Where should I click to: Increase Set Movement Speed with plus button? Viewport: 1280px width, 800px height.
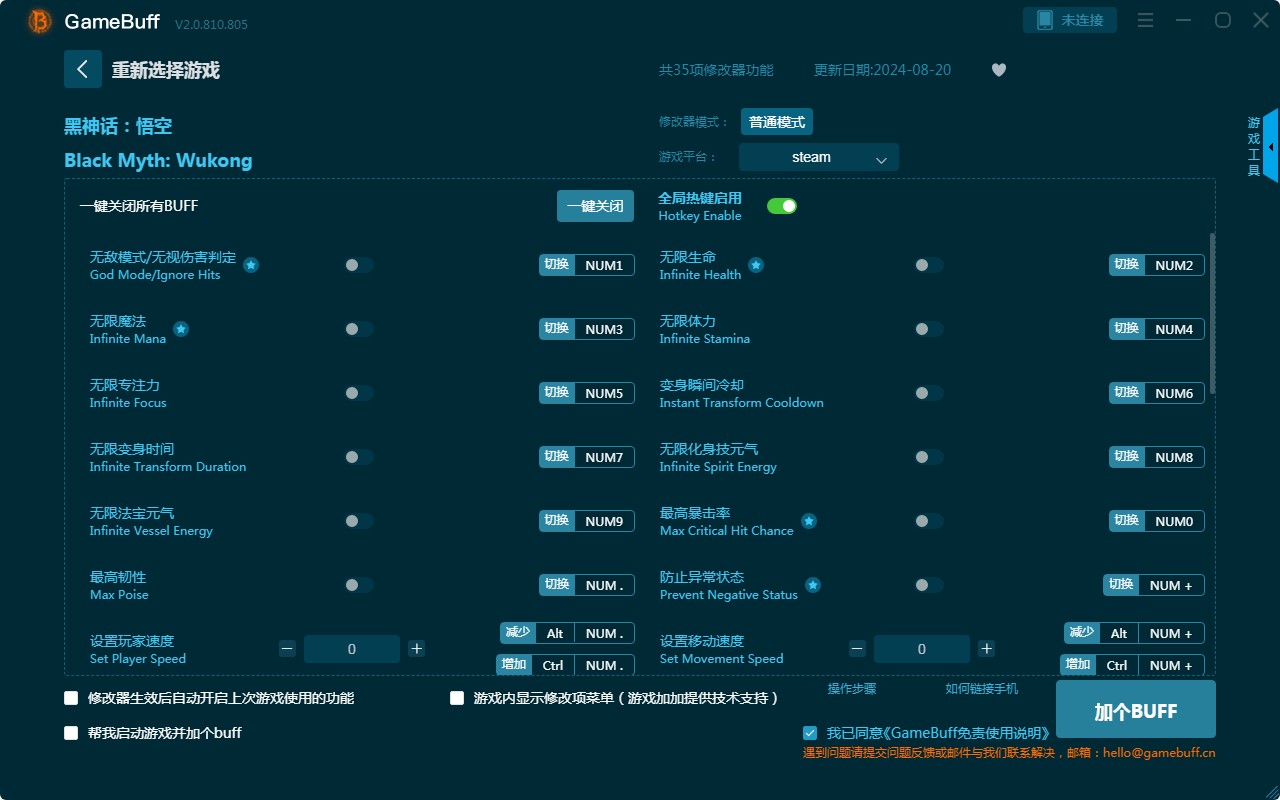tap(986, 649)
